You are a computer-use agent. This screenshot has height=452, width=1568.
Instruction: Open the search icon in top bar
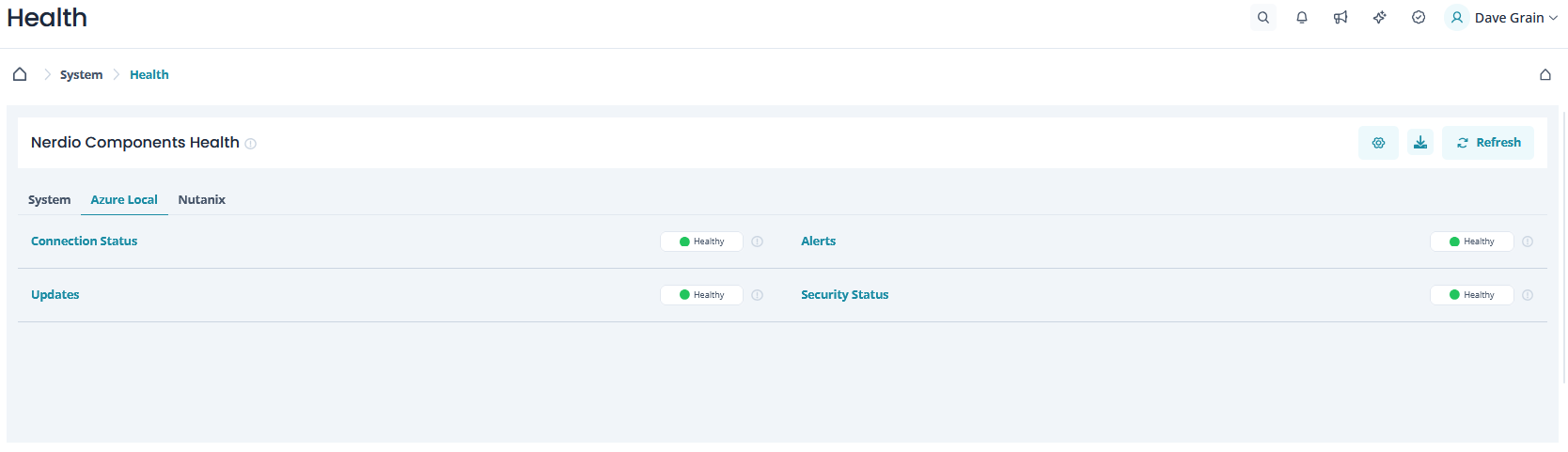tap(1262, 18)
